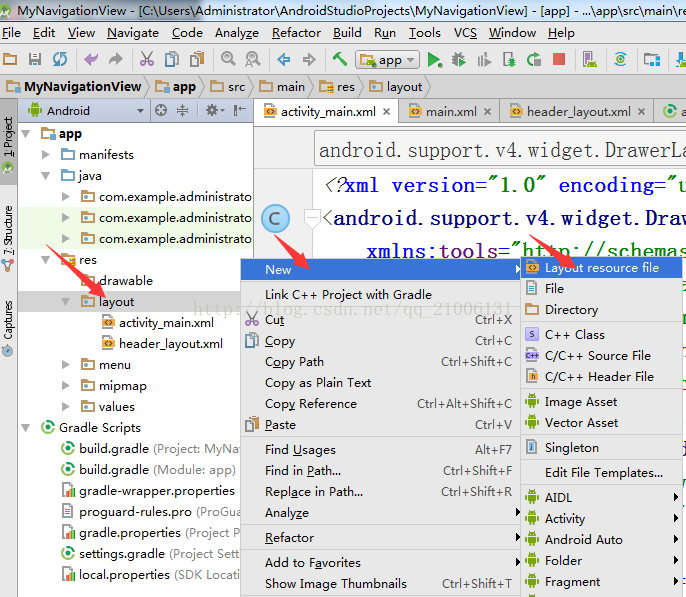Viewport: 686px width, 597px height.
Task: Click the green Run app icon
Action: [434, 59]
